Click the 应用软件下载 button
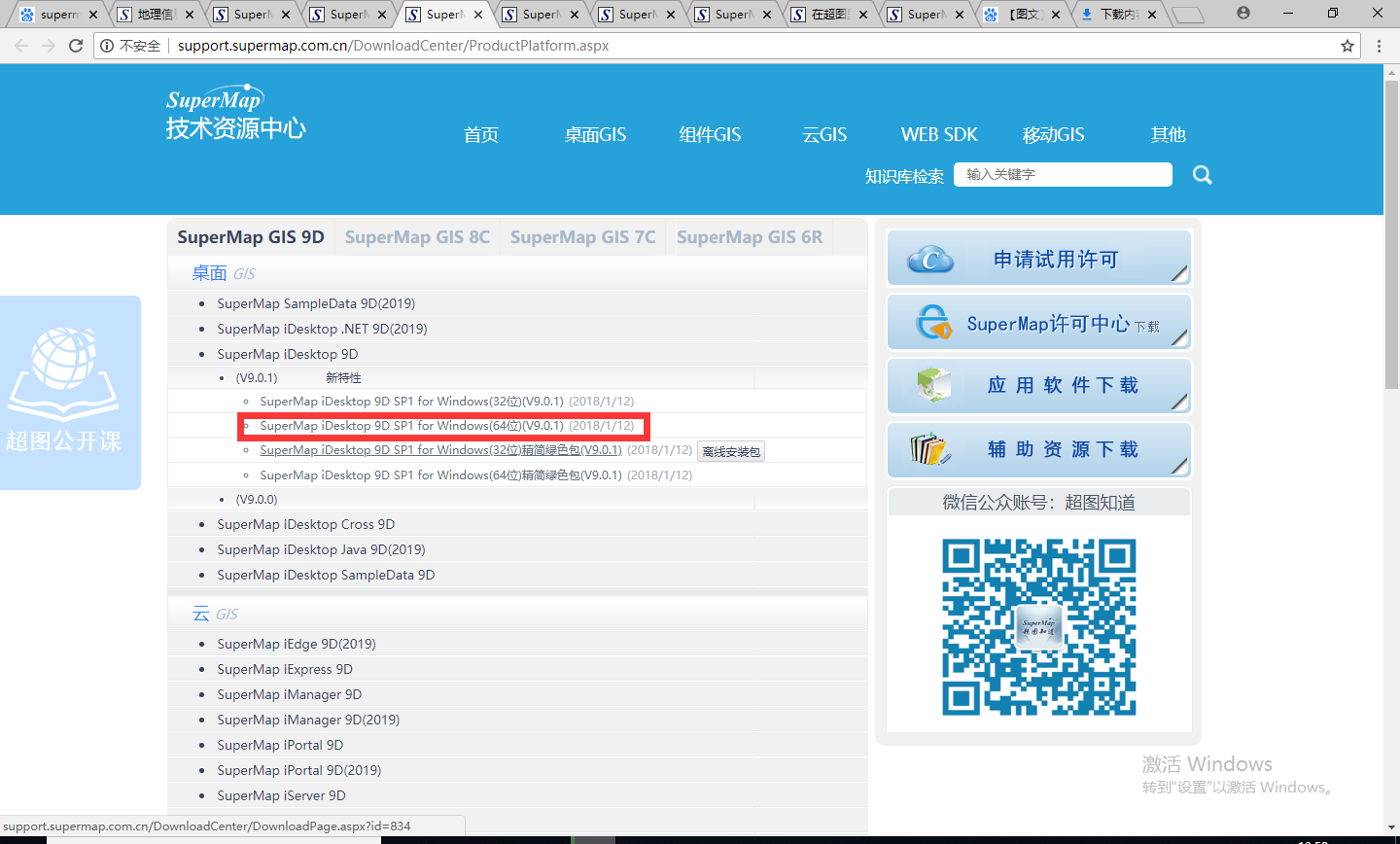1400x844 pixels. 1039,386
